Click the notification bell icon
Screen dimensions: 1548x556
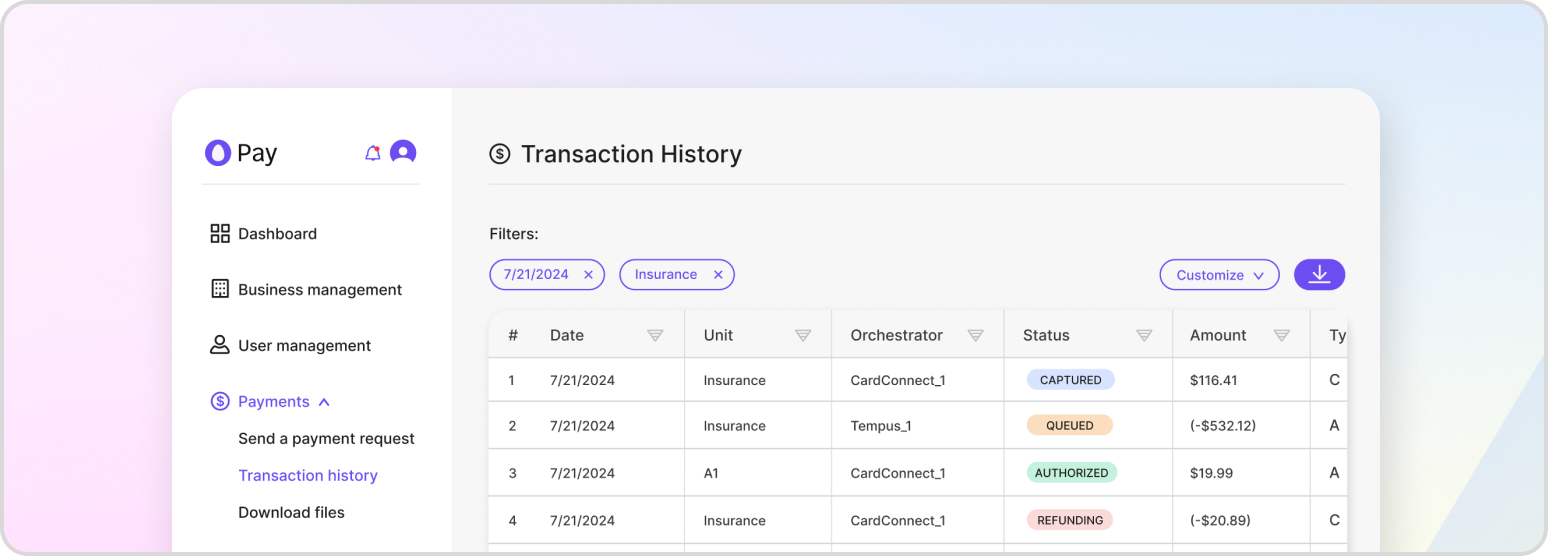click(373, 153)
